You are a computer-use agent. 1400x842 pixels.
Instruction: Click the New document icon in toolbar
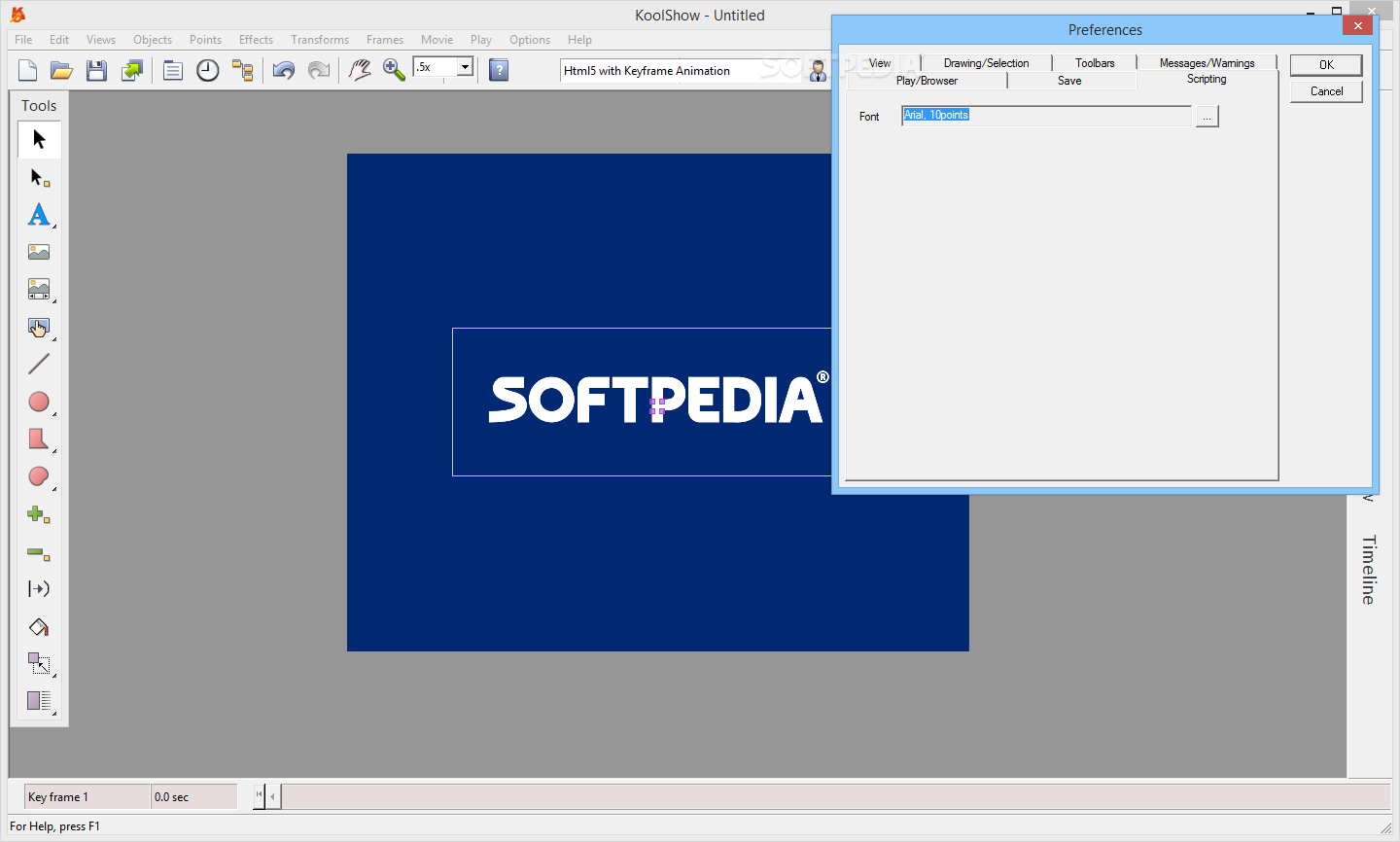click(28, 70)
